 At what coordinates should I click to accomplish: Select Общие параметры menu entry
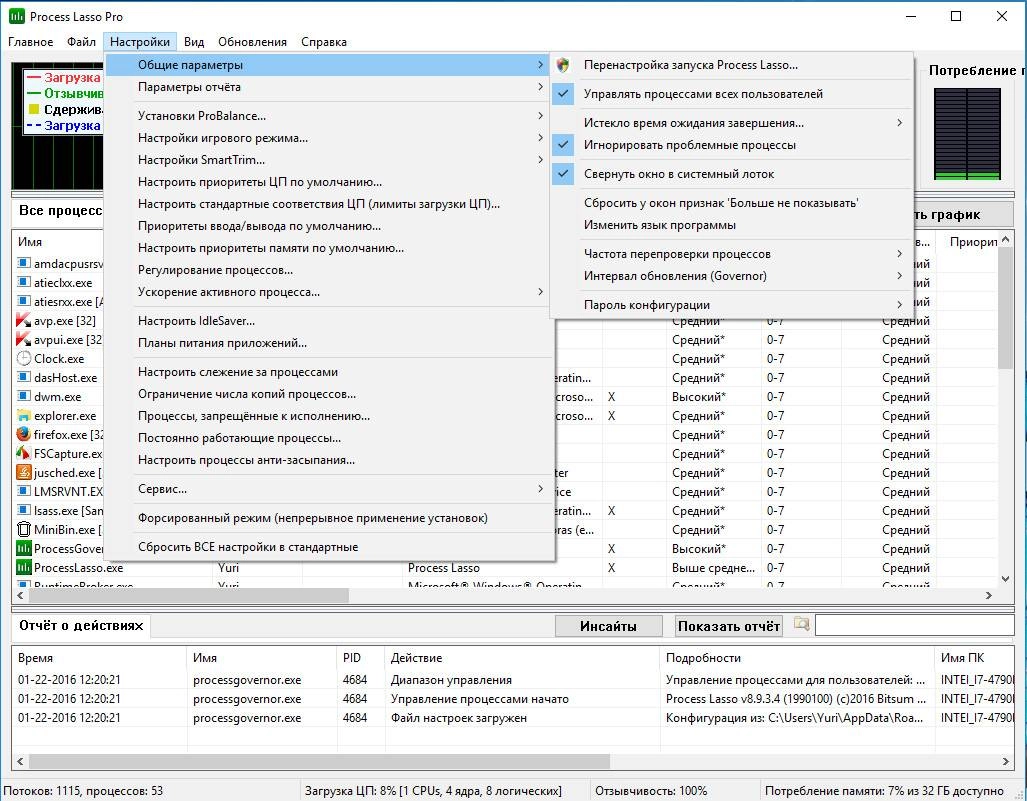pyautogui.click(x=329, y=65)
